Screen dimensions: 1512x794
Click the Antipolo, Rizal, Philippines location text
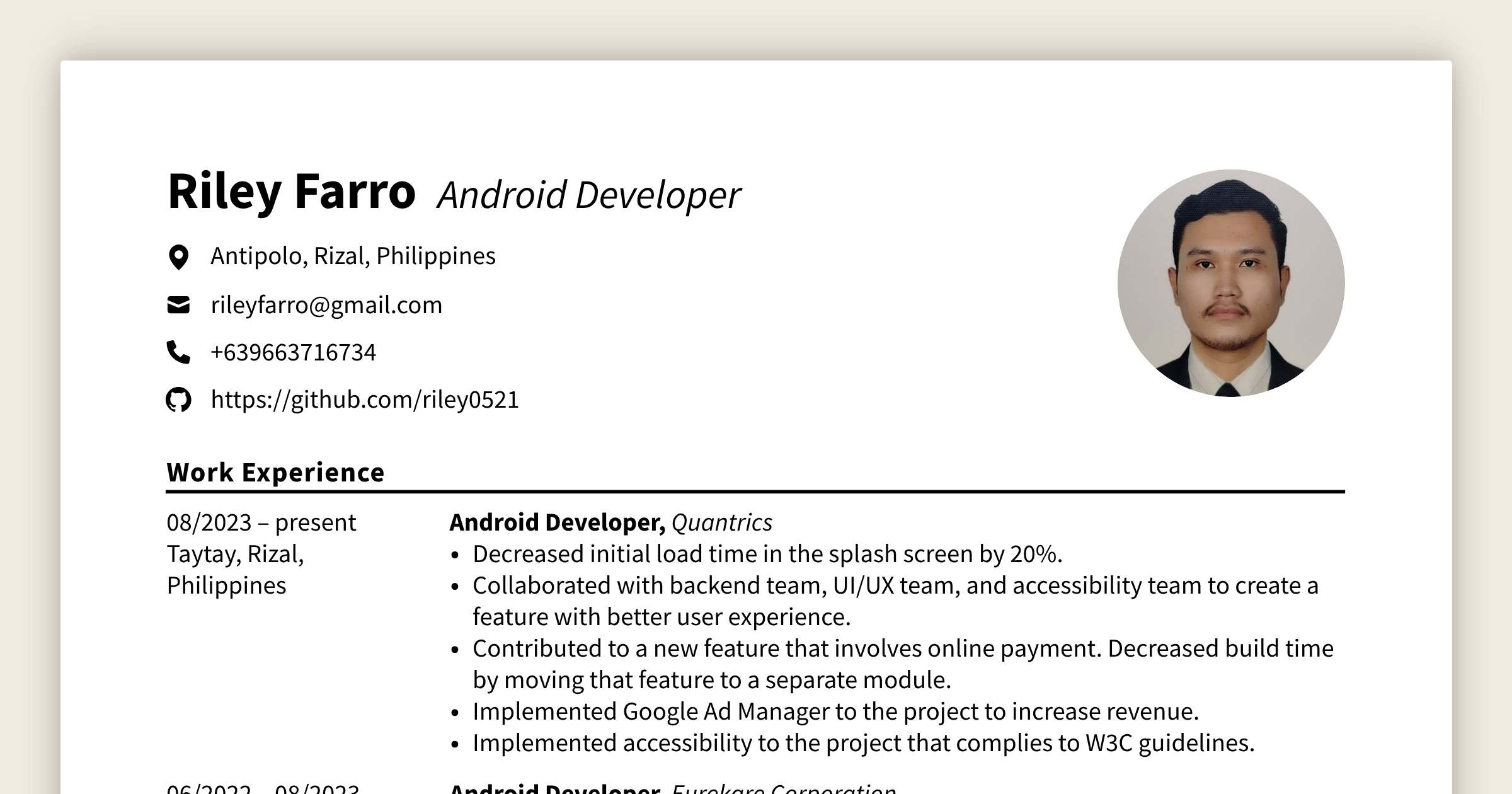(x=353, y=256)
